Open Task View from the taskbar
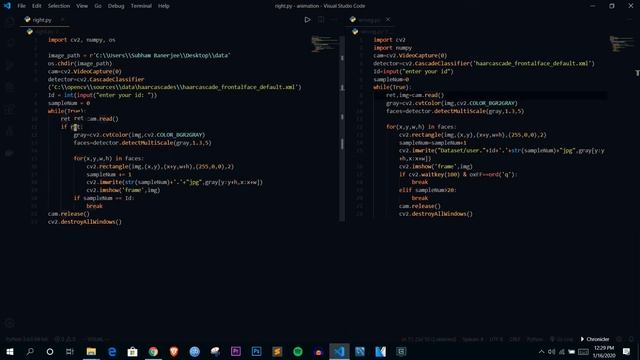The image size is (640, 360). coord(70,351)
